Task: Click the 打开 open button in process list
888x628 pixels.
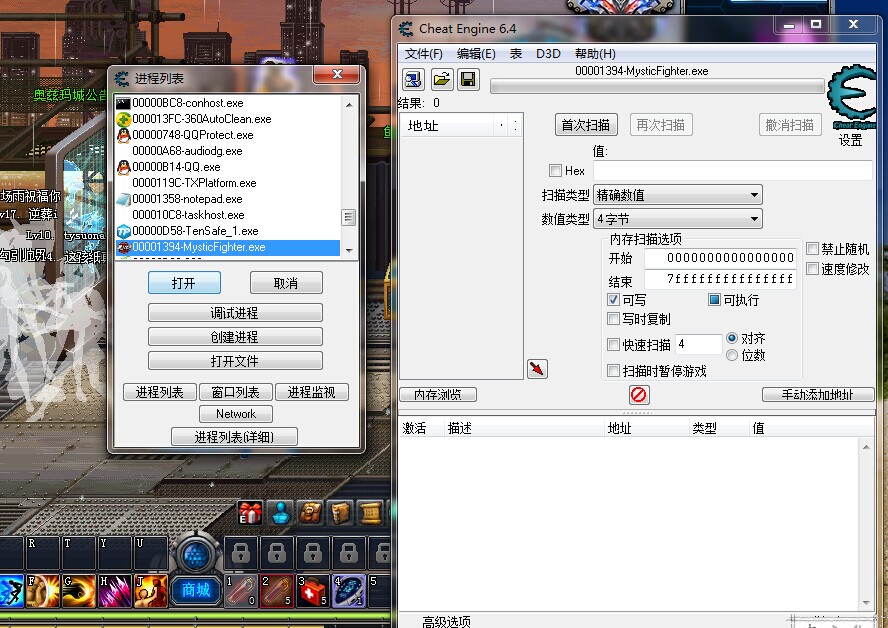Action: (184, 283)
